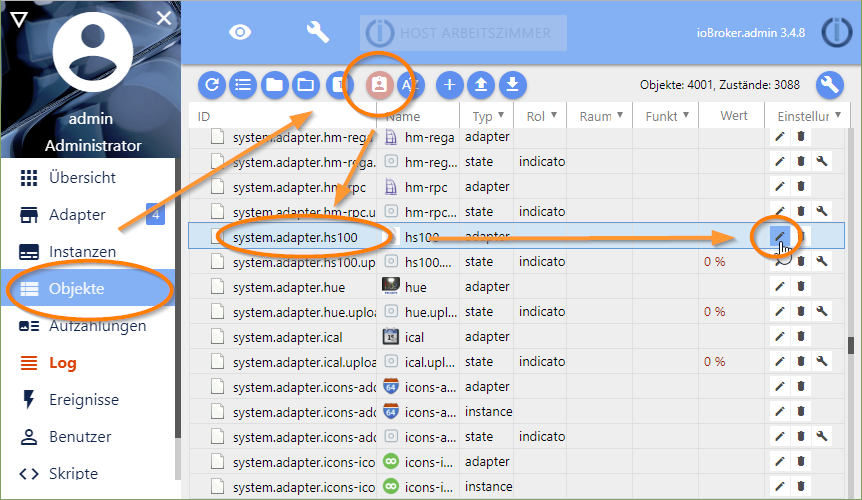Screen dimensions: 862x500
Task: Expand all object folders
Action: 306,85
